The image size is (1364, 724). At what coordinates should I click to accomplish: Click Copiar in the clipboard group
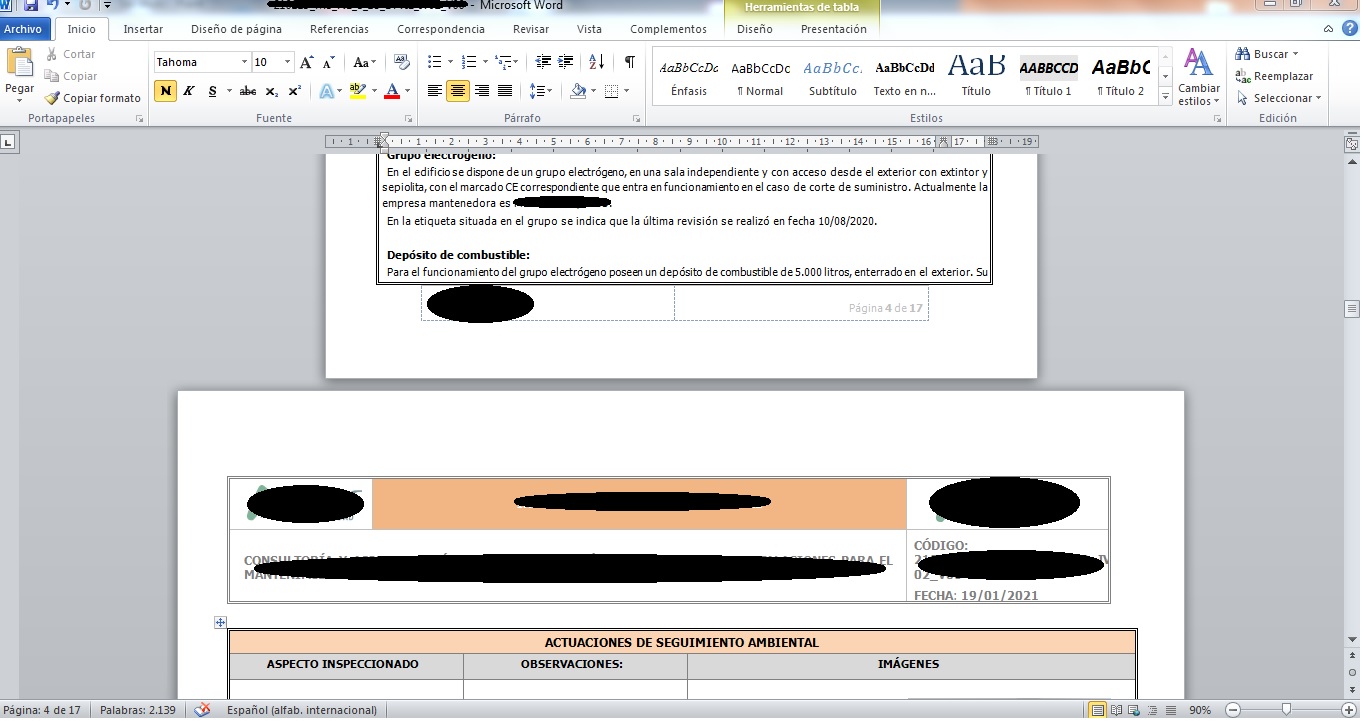click(71, 76)
